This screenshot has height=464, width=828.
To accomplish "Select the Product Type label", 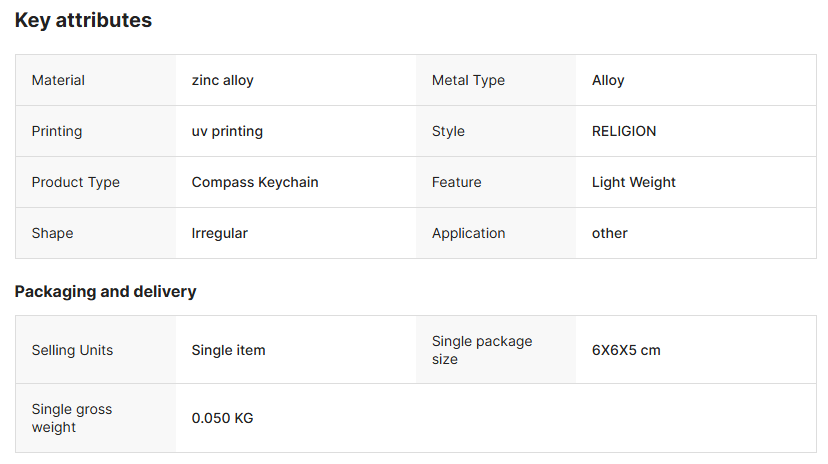I will (x=75, y=182).
